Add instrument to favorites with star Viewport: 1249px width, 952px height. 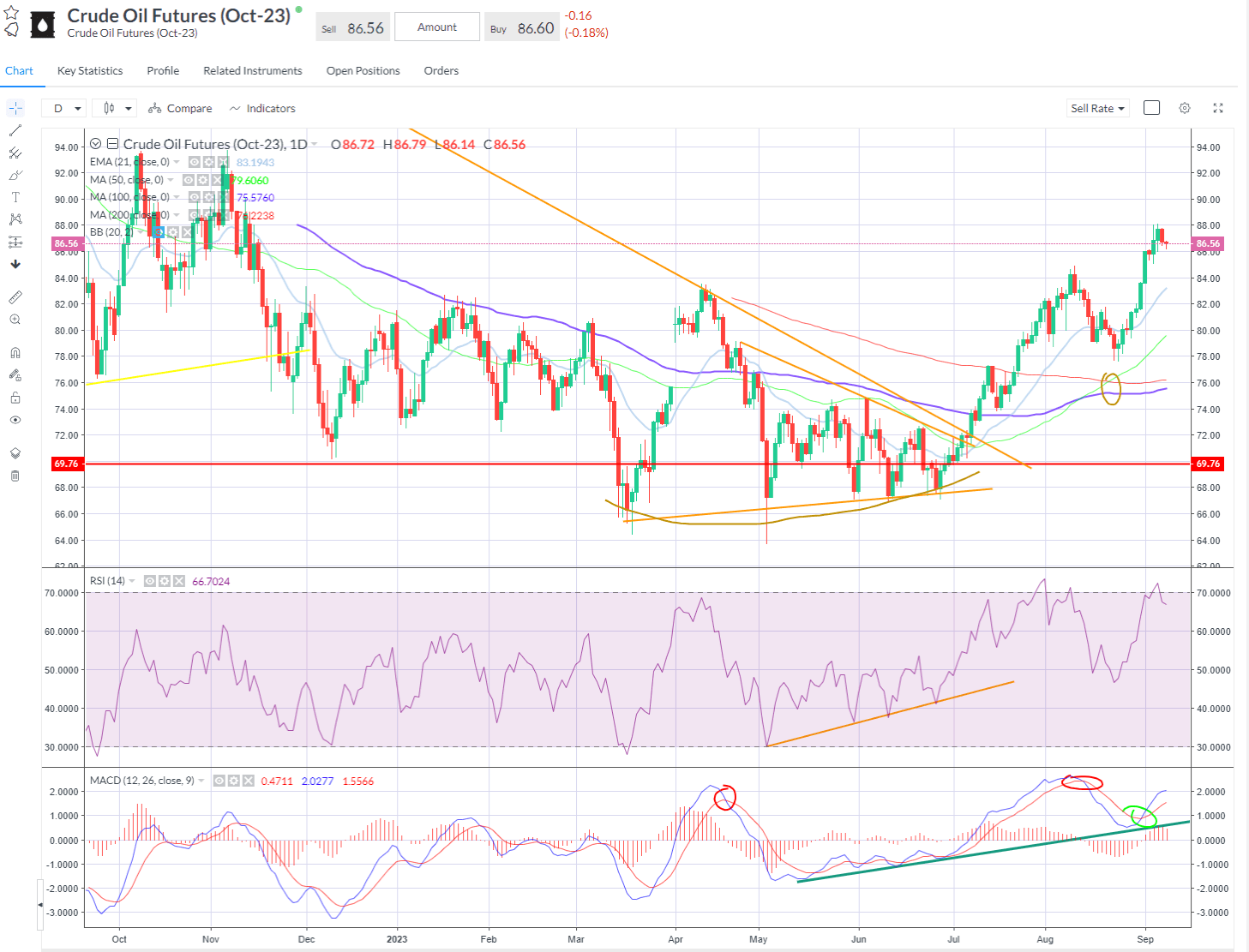tap(12, 13)
